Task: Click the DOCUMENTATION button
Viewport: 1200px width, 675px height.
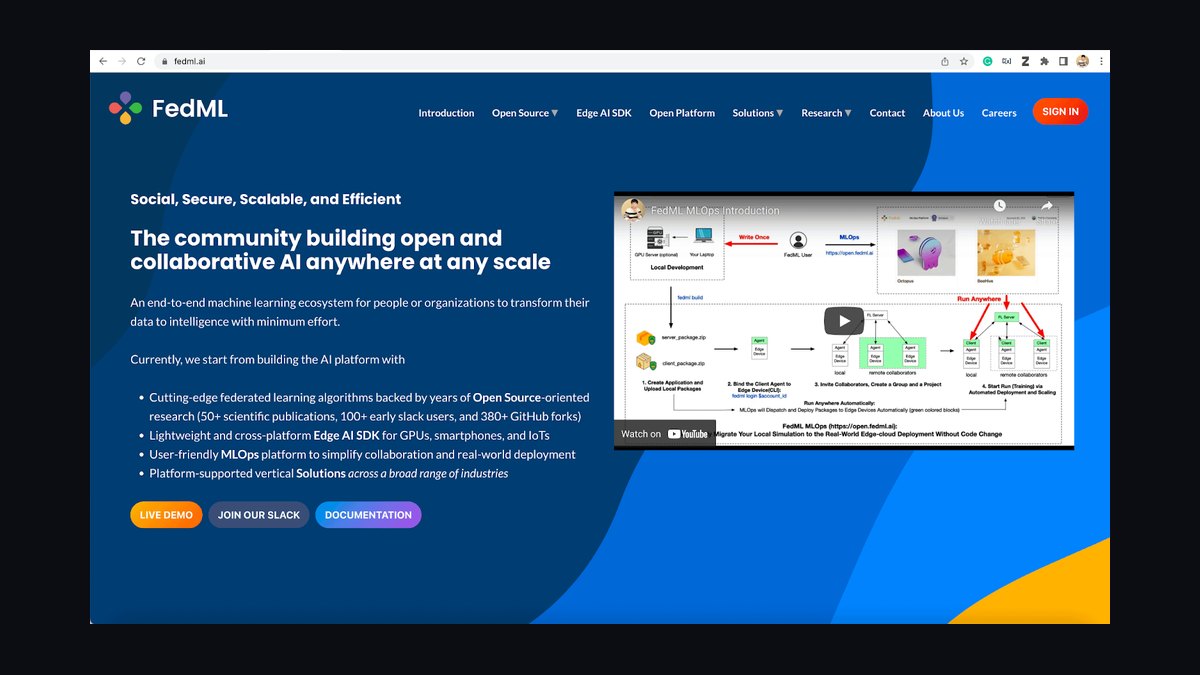Action: point(368,515)
